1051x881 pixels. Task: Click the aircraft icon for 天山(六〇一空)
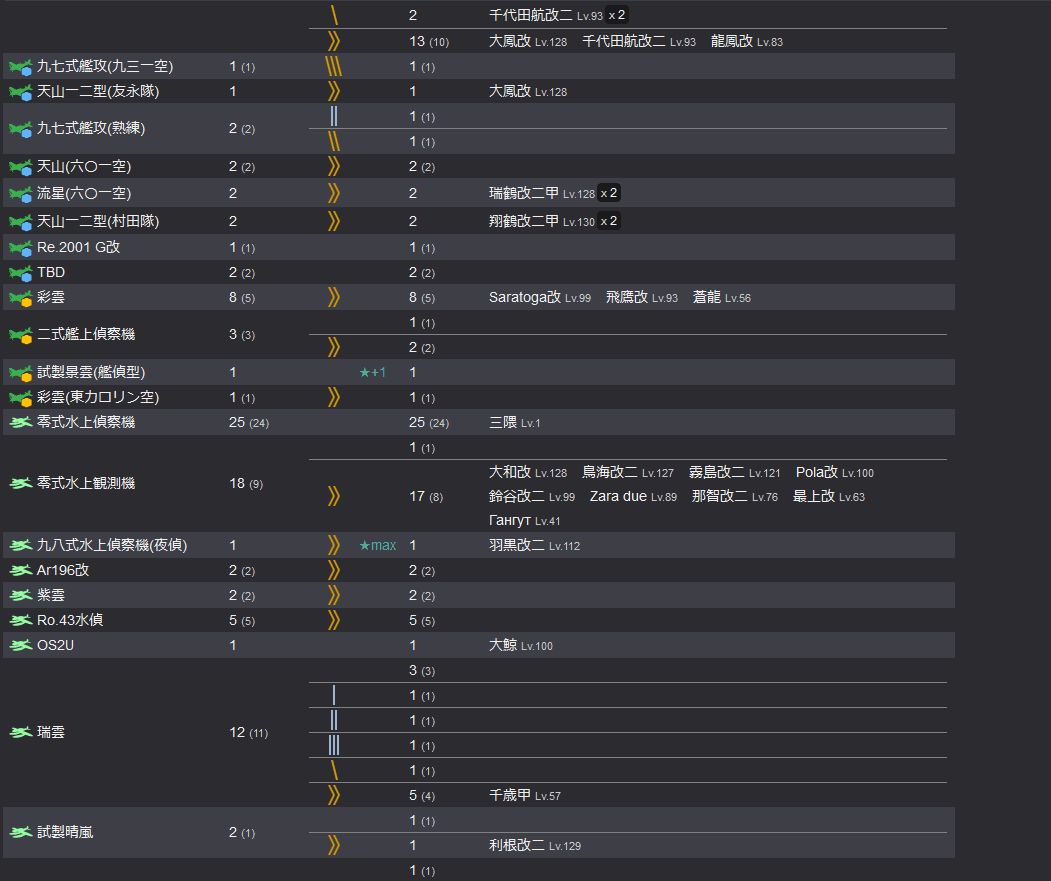click(x=21, y=167)
